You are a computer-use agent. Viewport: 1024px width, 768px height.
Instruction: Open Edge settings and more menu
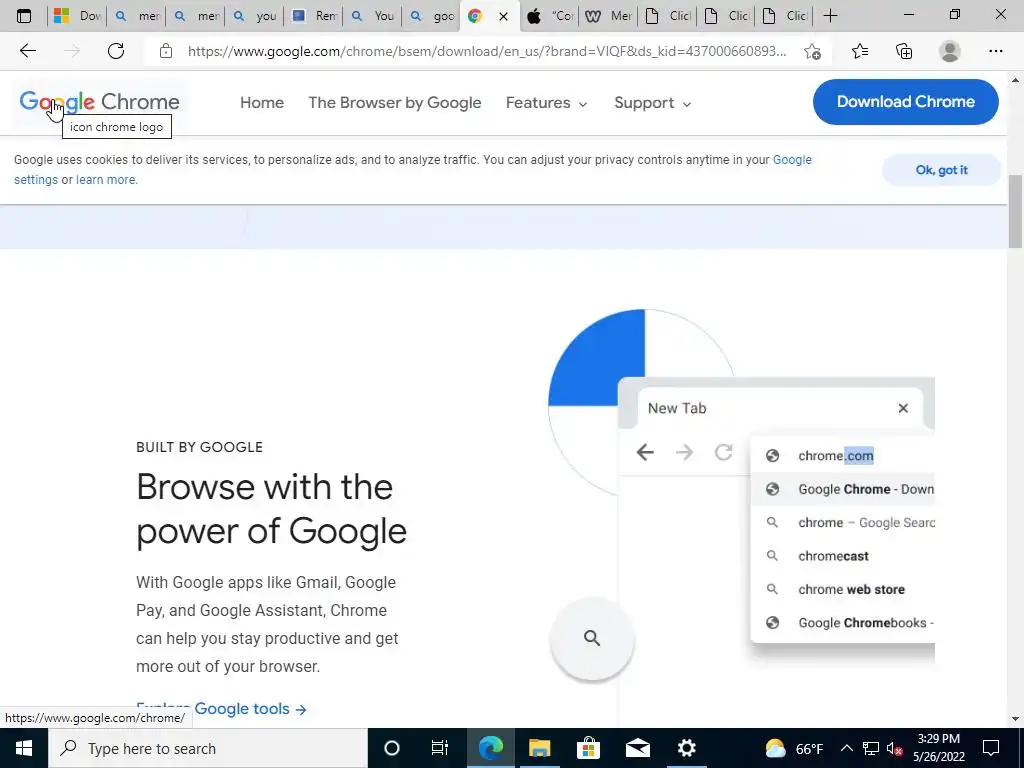click(x=995, y=51)
